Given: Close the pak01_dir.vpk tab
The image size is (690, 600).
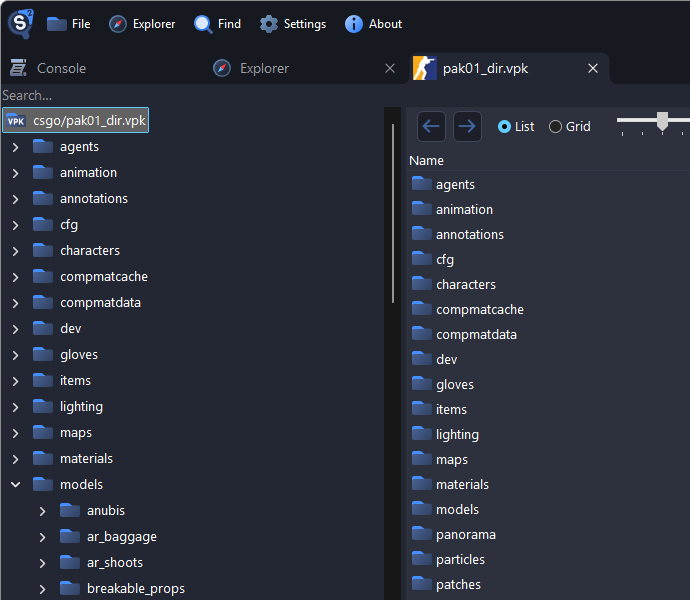Looking at the screenshot, I should click(x=593, y=68).
